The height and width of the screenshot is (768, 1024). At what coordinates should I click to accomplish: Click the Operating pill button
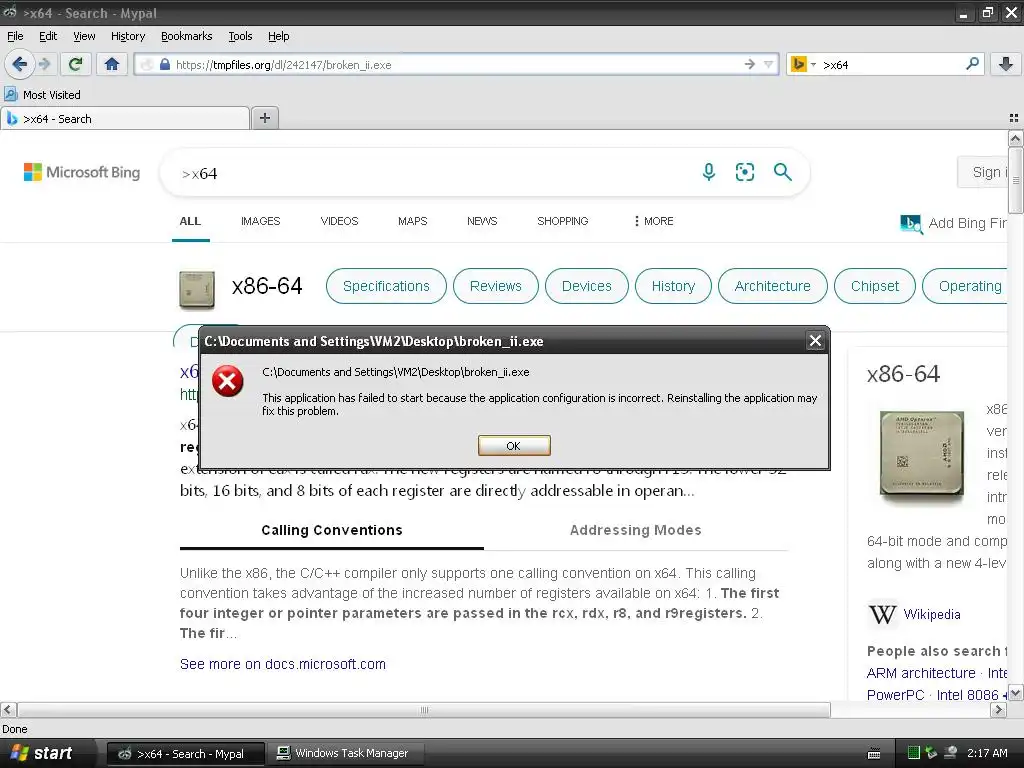click(965, 286)
